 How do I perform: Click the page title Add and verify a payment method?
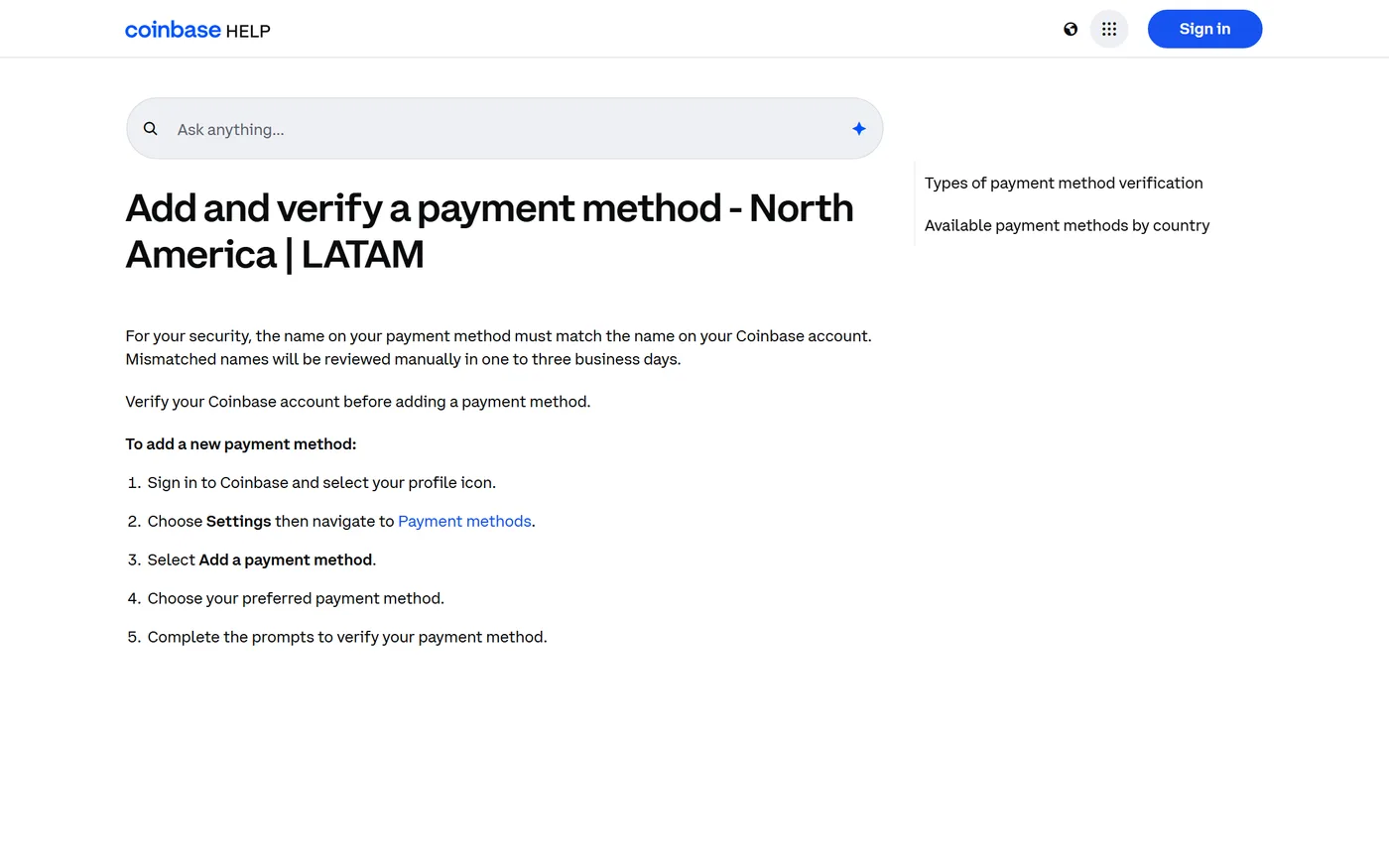pos(489,231)
